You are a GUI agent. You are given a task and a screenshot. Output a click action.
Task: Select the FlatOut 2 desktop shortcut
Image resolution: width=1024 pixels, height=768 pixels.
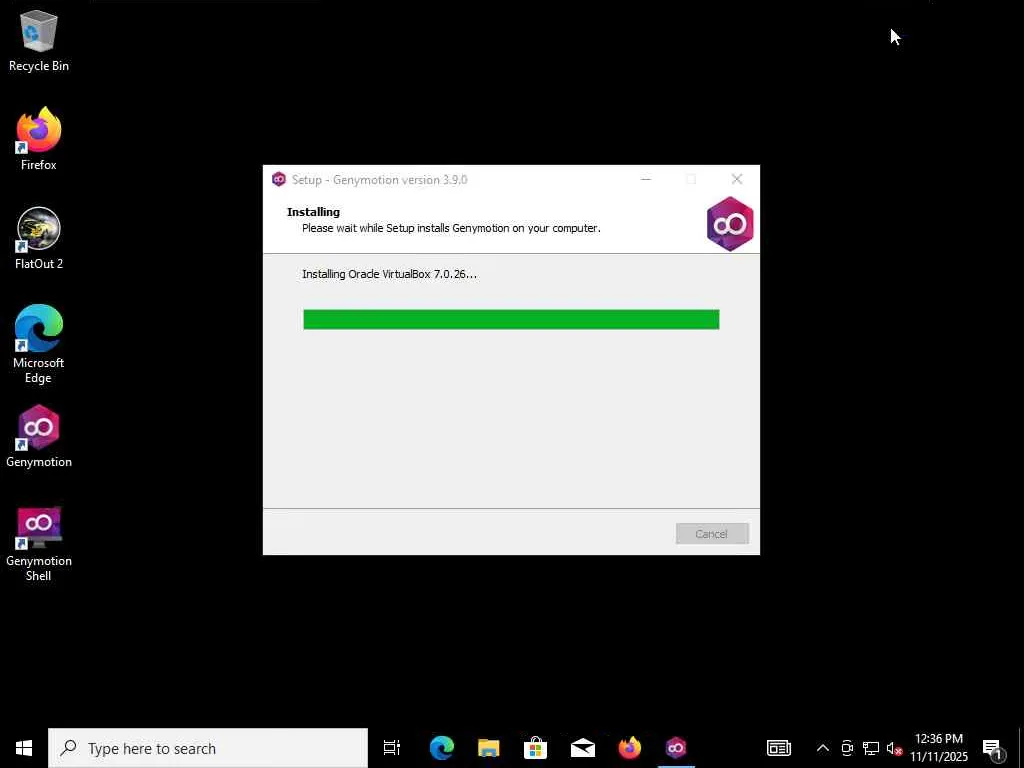39,238
